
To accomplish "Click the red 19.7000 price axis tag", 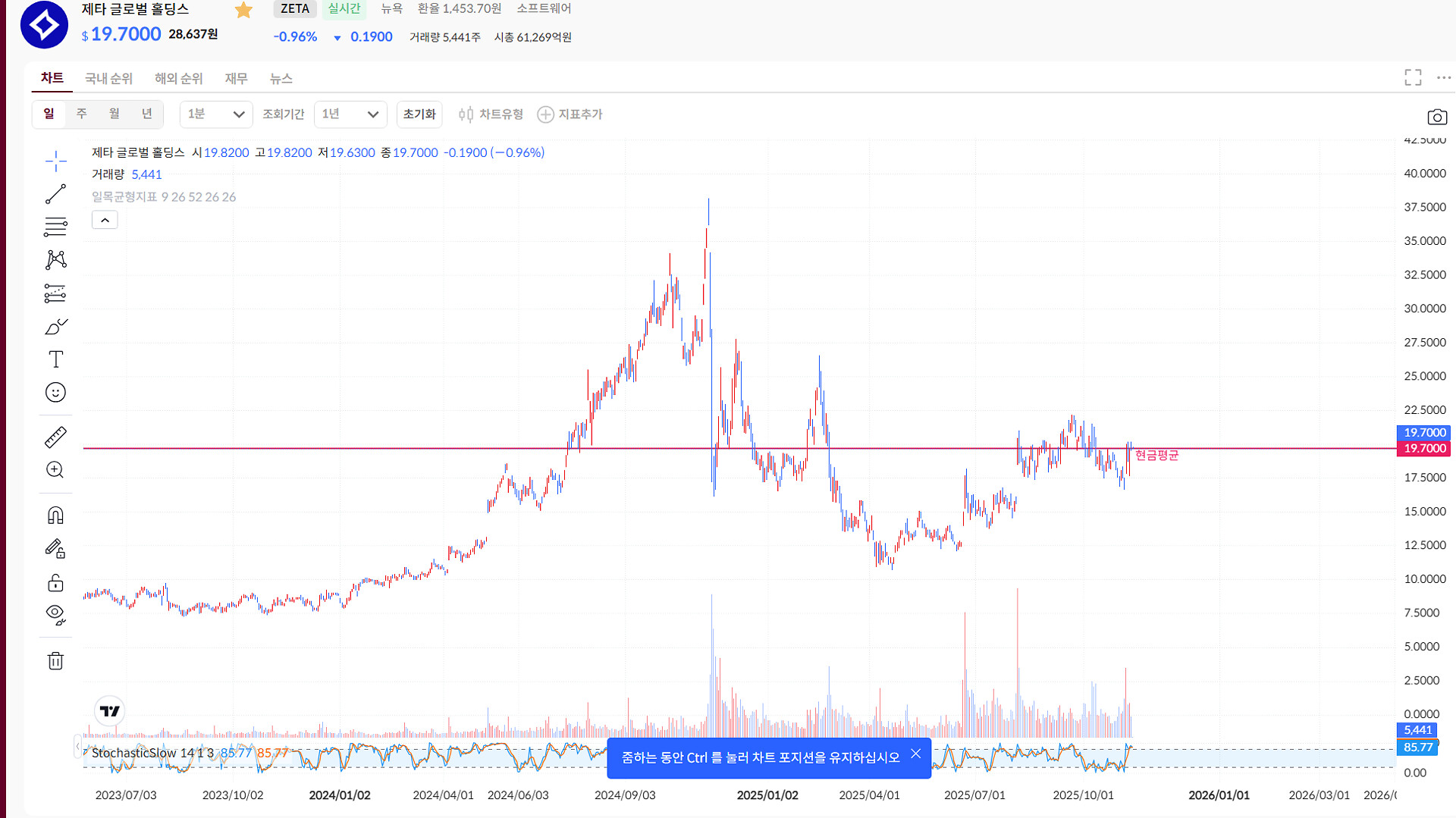I will click(x=1423, y=449).
